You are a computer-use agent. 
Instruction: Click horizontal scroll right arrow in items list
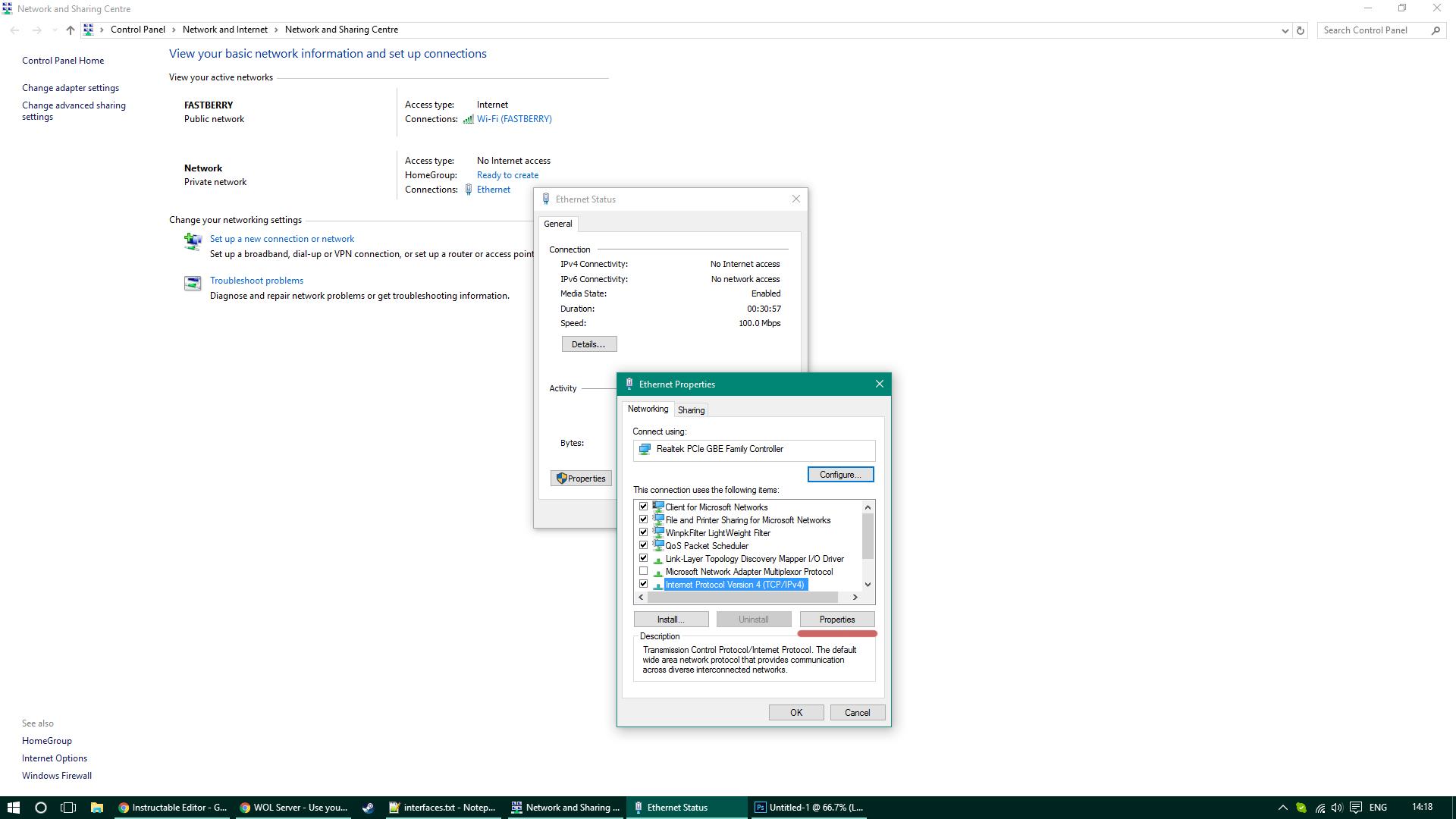pyautogui.click(x=855, y=598)
